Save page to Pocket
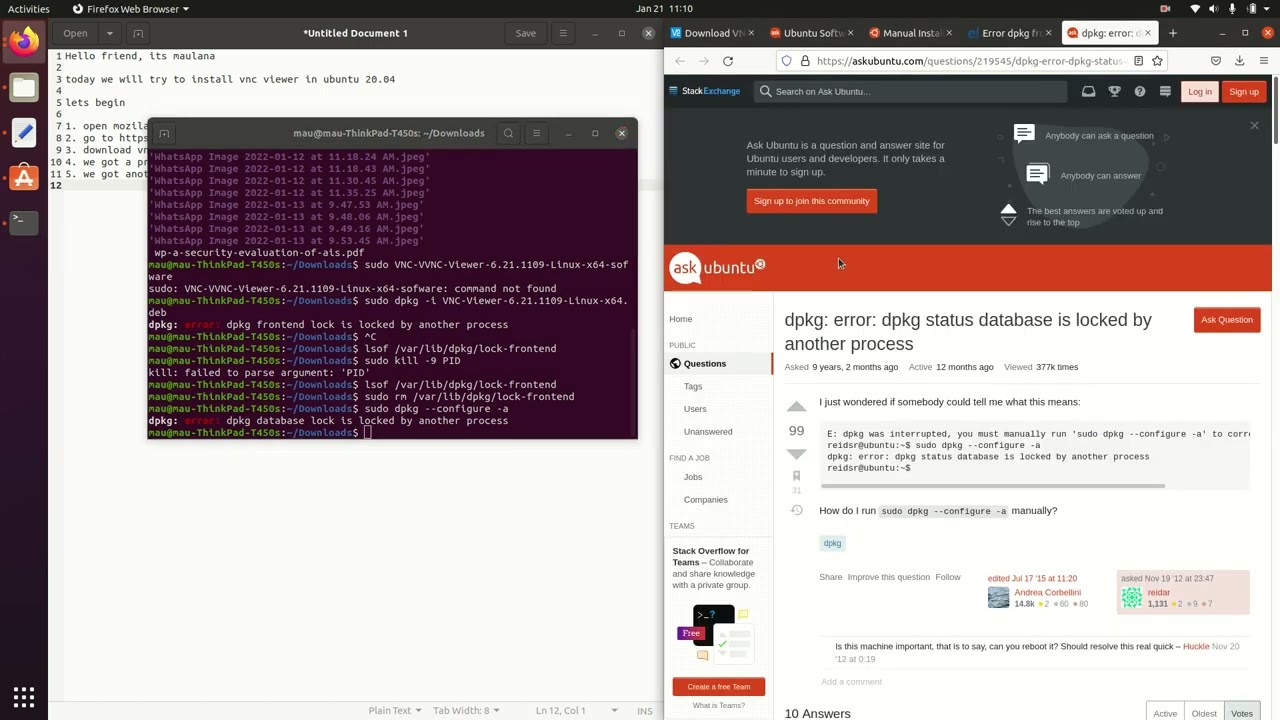The width and height of the screenshot is (1280, 720). coord(1216,61)
